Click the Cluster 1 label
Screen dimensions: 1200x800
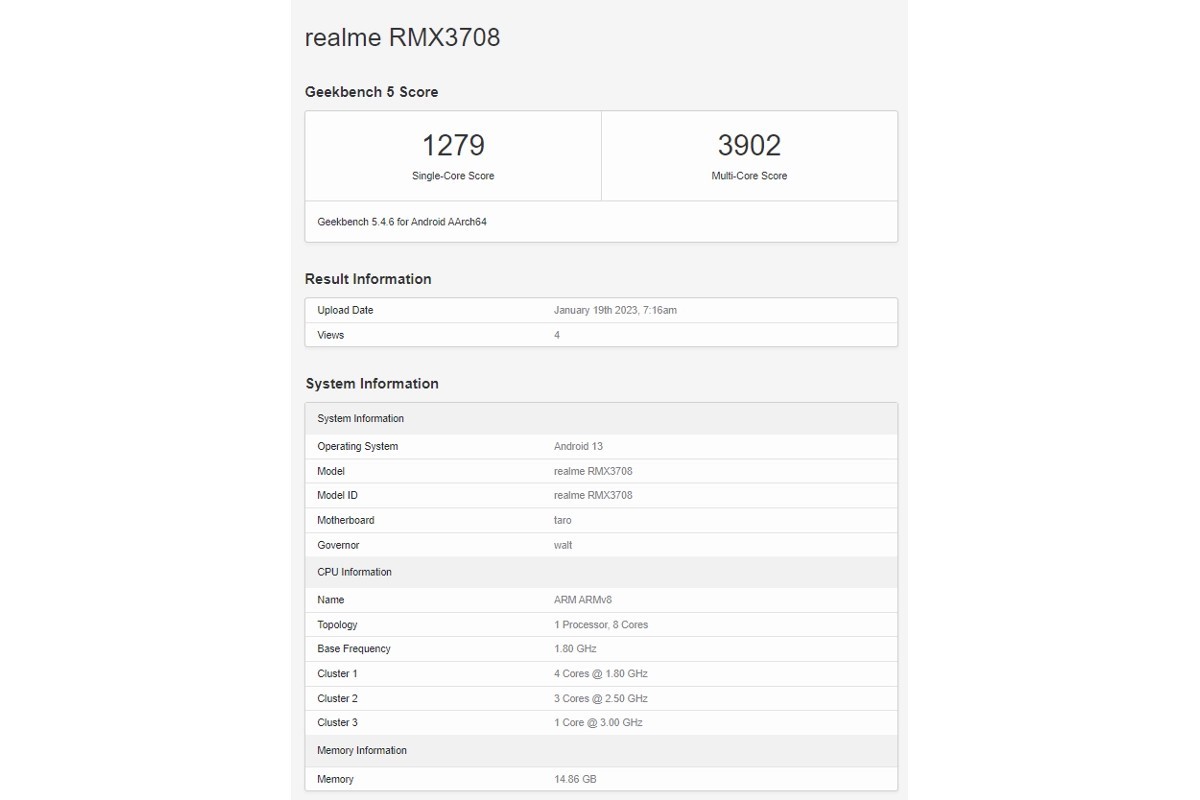pyautogui.click(x=337, y=674)
